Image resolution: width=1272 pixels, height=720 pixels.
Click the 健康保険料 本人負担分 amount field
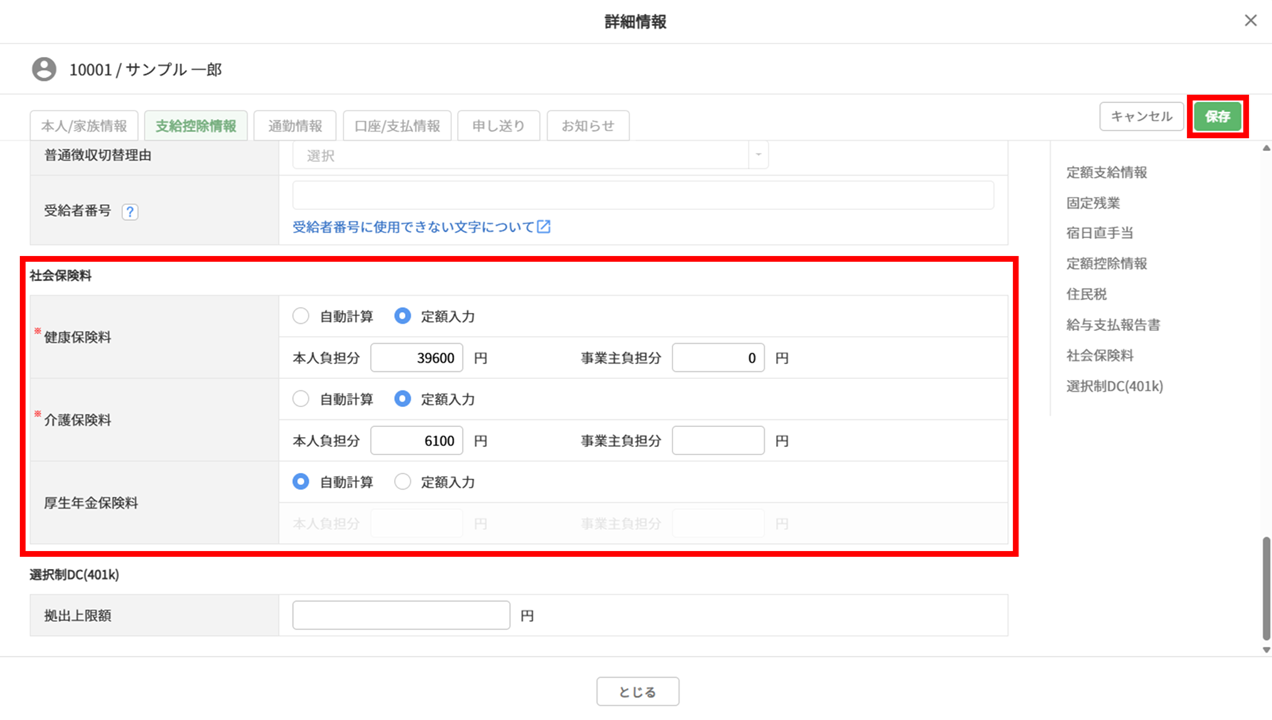coord(416,358)
